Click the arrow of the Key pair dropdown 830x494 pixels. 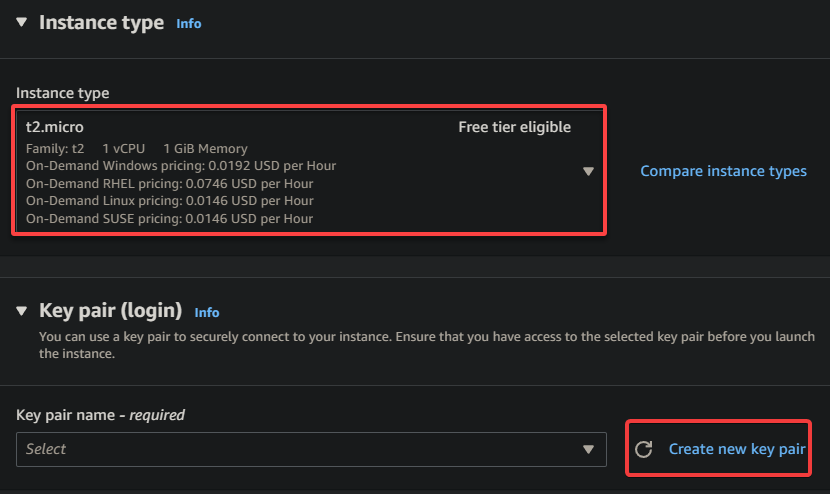point(588,450)
